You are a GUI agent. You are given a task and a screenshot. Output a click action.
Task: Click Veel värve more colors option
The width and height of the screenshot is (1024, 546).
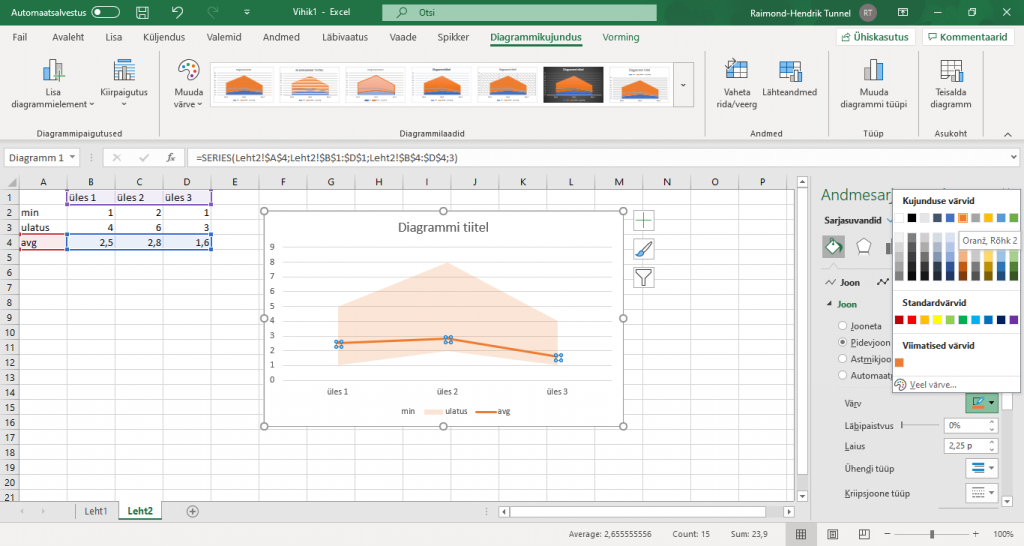930,384
